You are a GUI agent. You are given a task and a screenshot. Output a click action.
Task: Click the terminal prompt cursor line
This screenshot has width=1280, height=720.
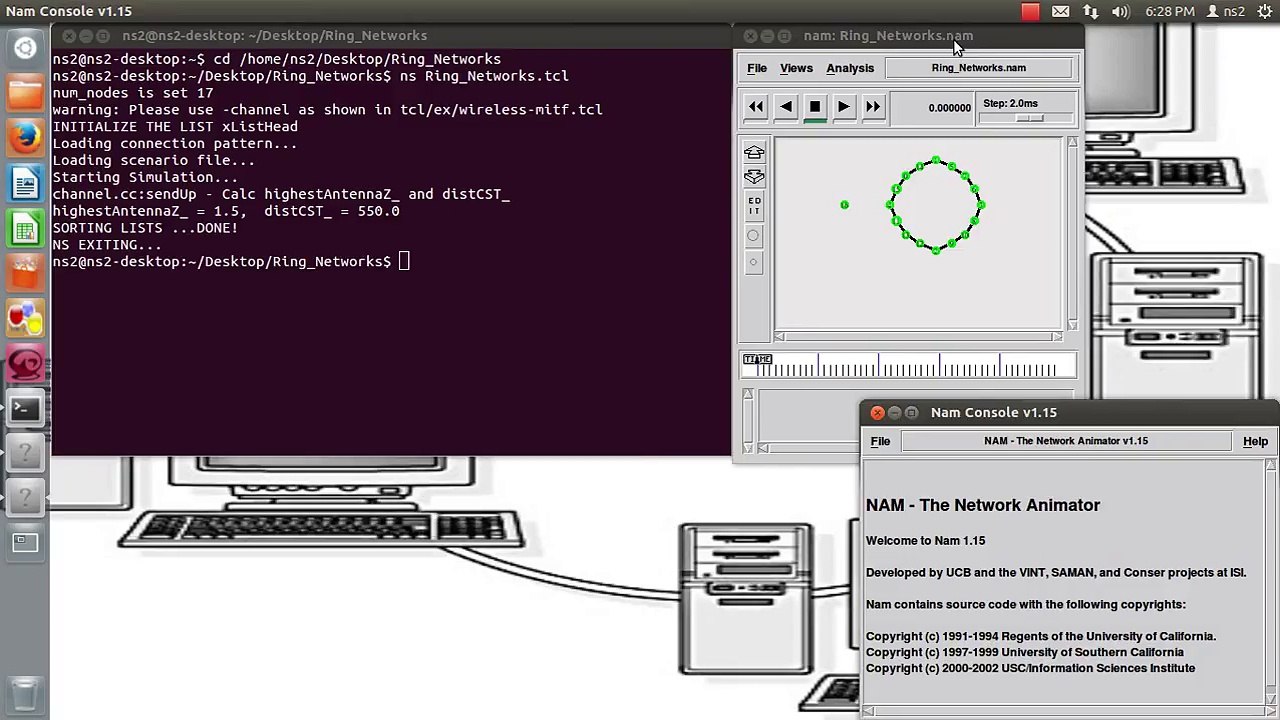231,262
